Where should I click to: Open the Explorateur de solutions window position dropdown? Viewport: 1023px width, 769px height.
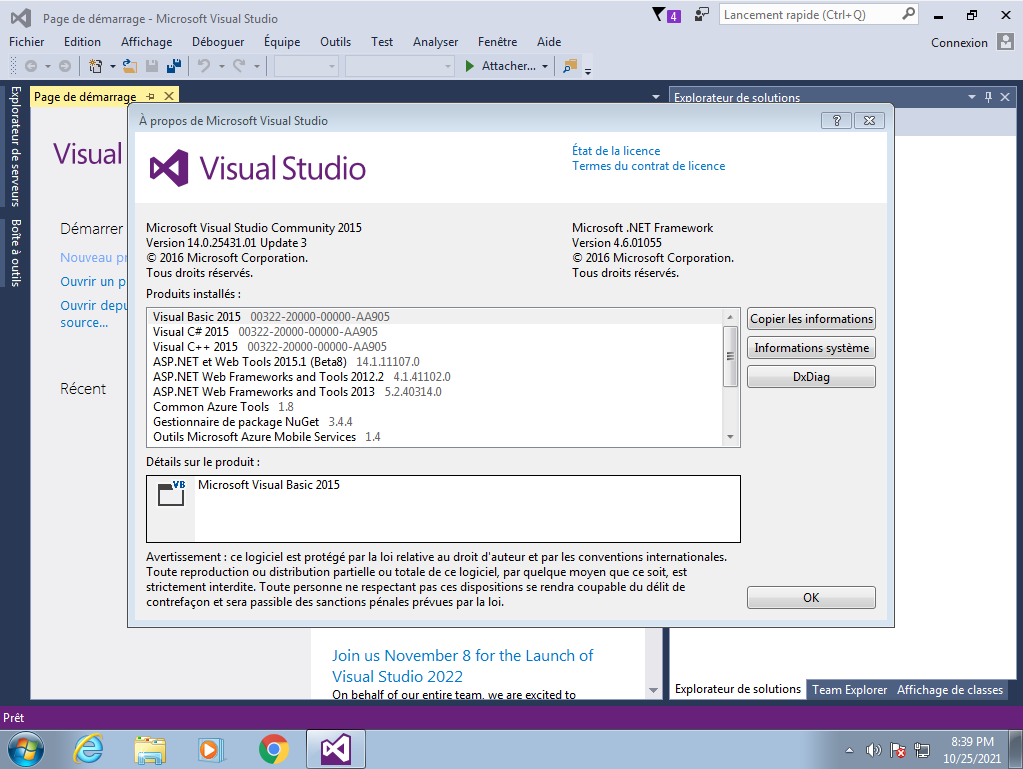(971, 97)
